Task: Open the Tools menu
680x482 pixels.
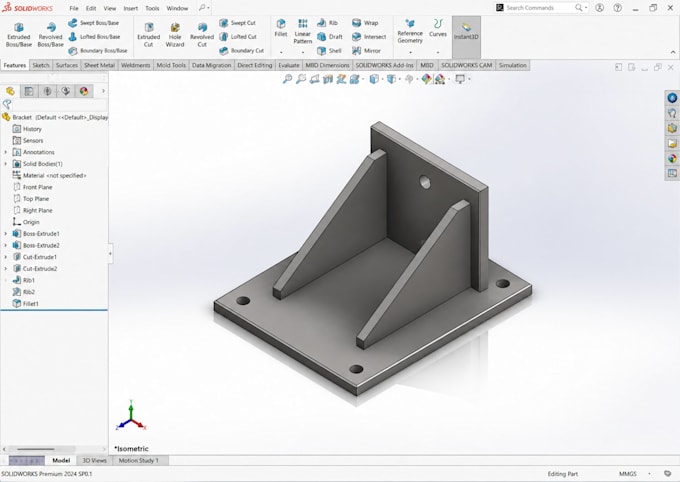Action: [x=152, y=8]
